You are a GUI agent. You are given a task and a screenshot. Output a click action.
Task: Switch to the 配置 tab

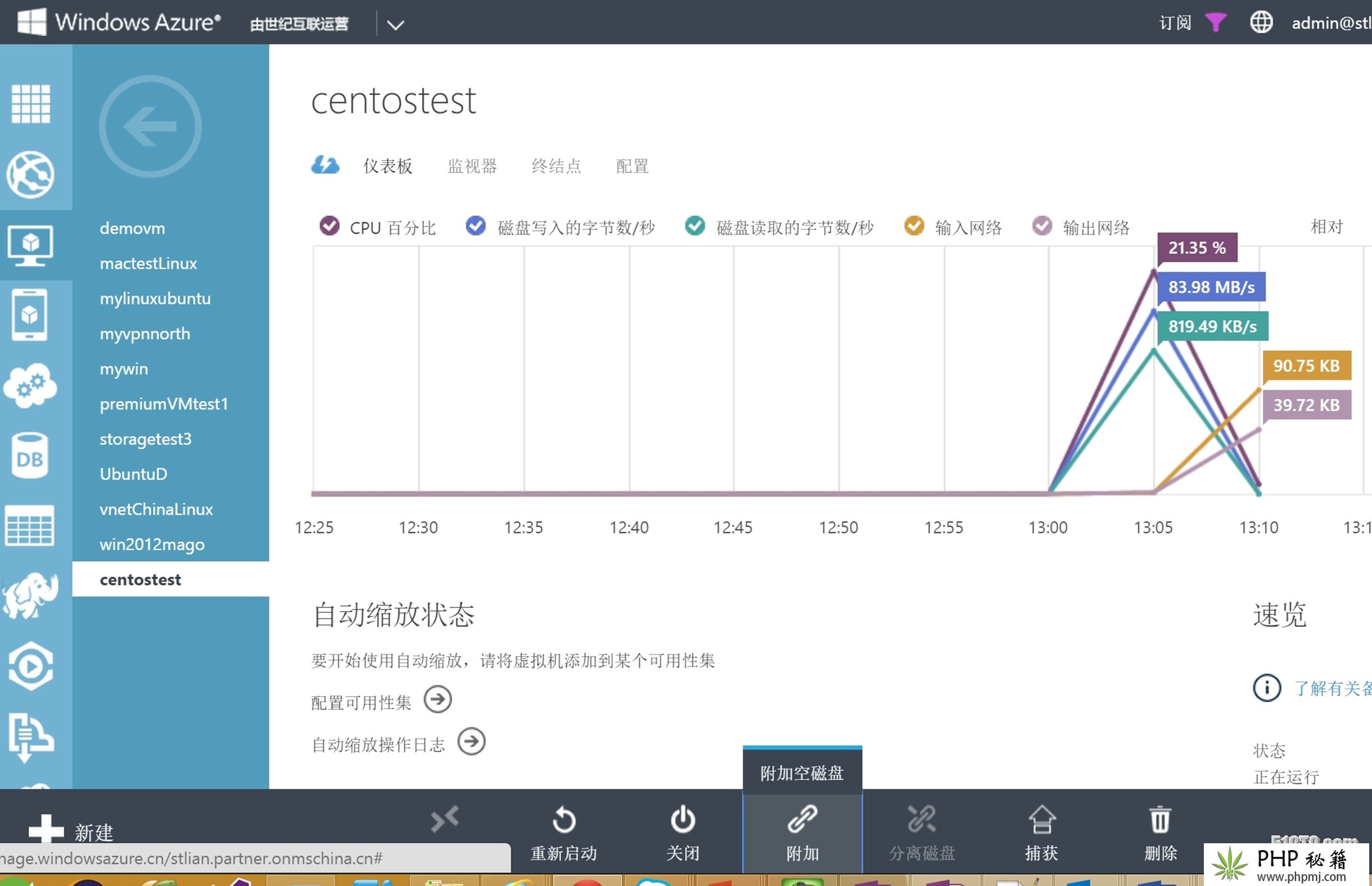pyautogui.click(x=632, y=166)
